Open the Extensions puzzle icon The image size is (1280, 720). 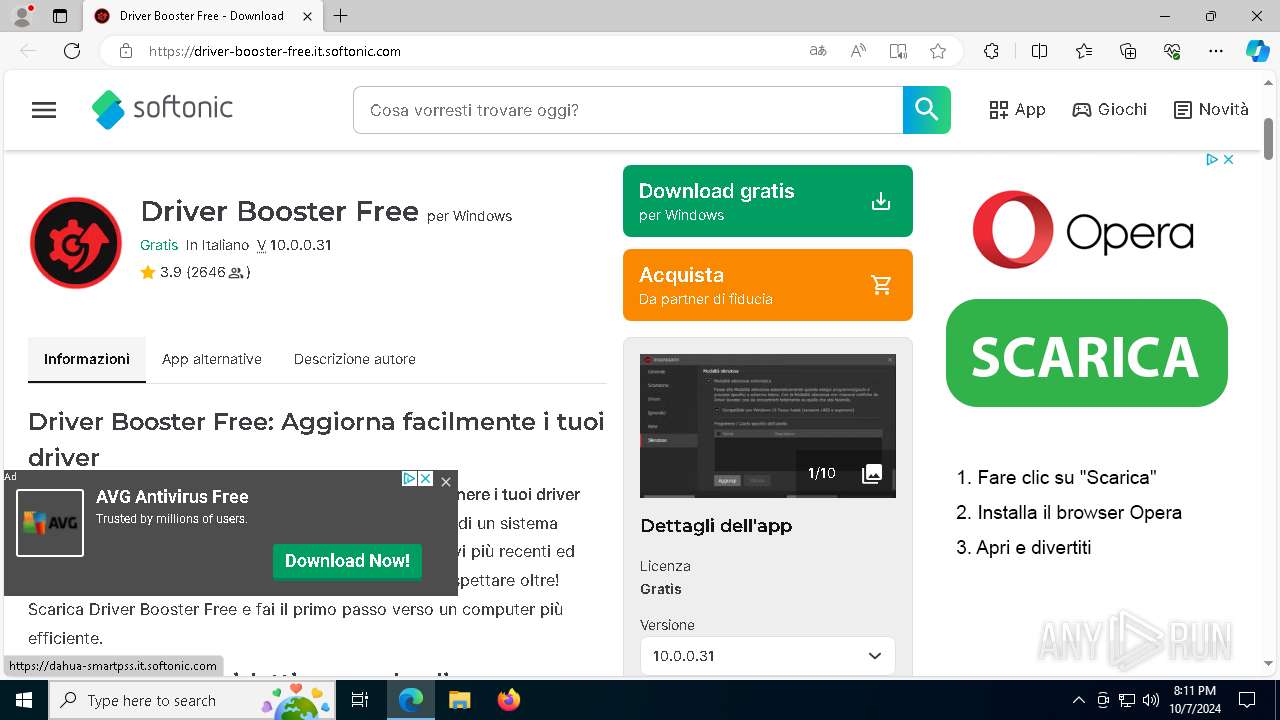tap(991, 51)
